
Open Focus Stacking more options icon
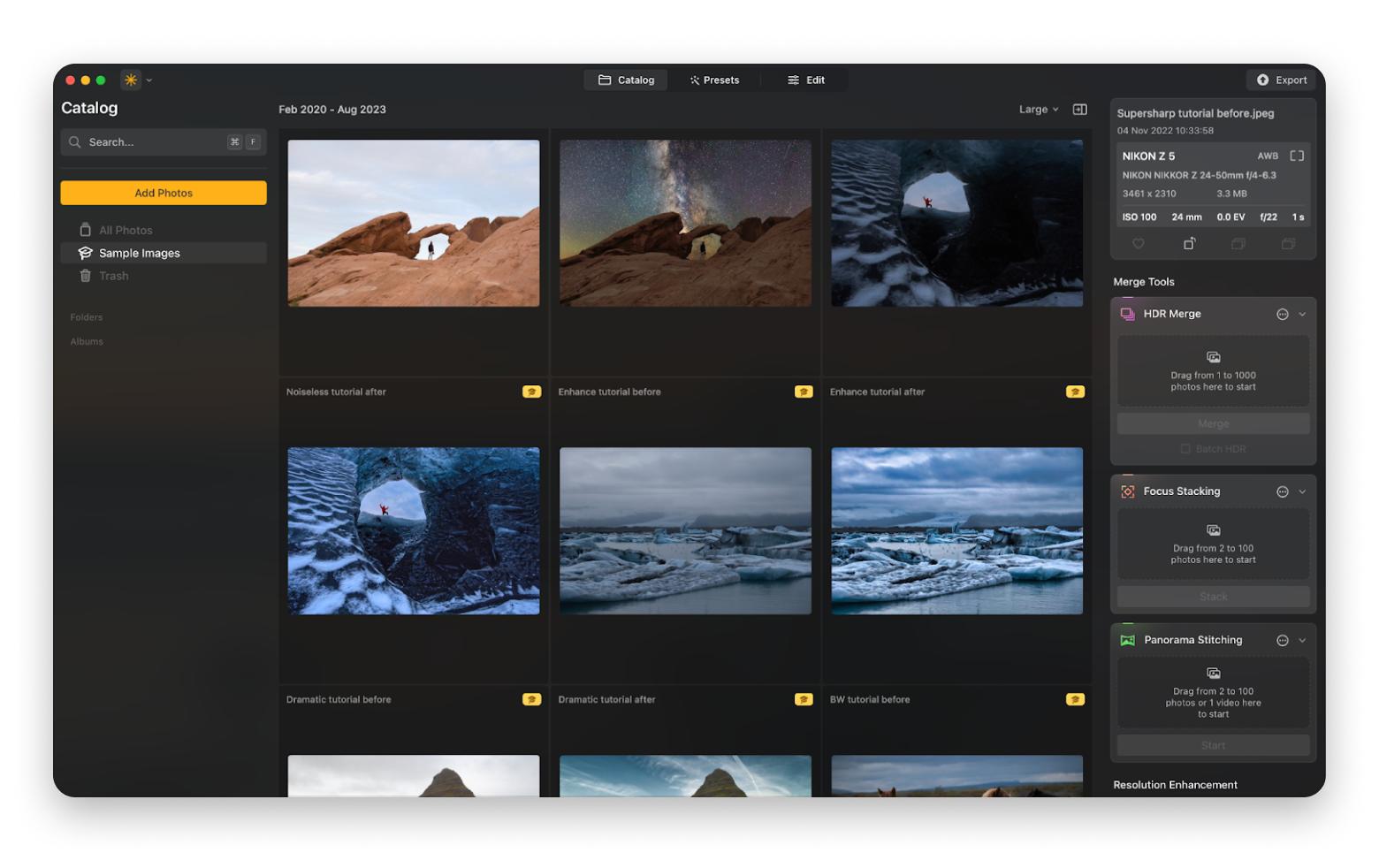point(1282,492)
